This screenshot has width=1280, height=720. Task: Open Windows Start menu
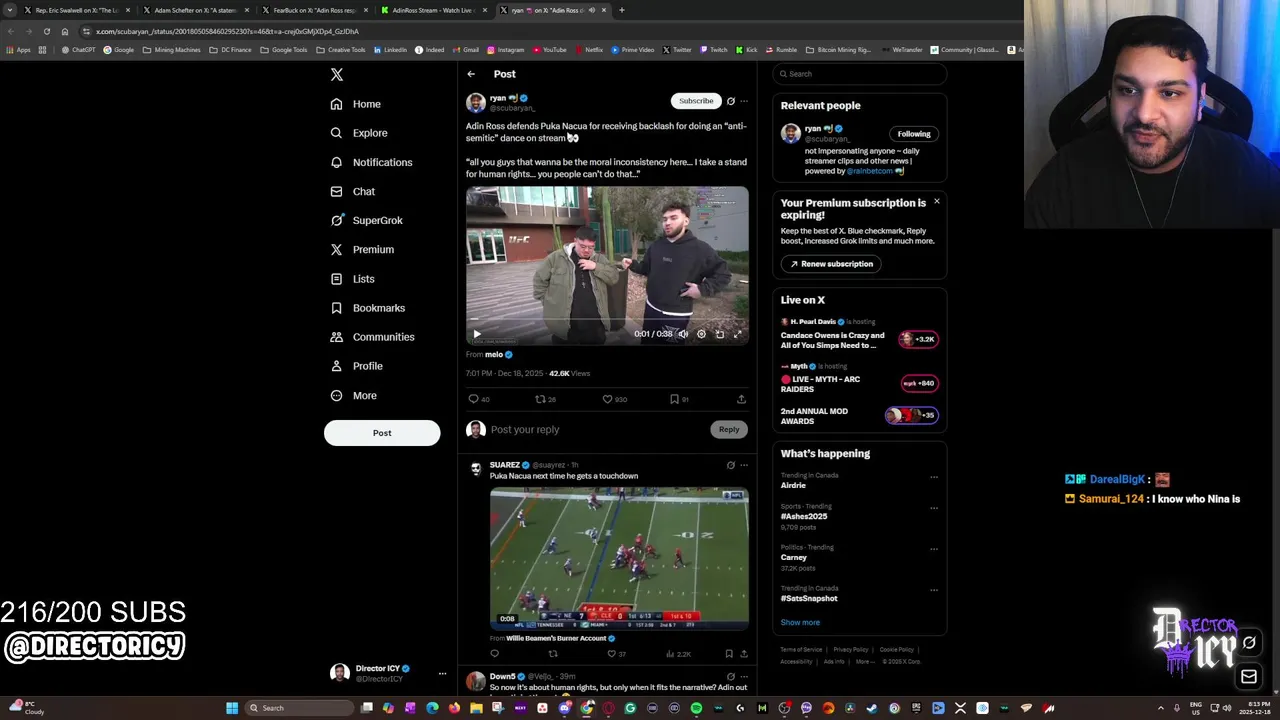pyautogui.click(x=232, y=708)
